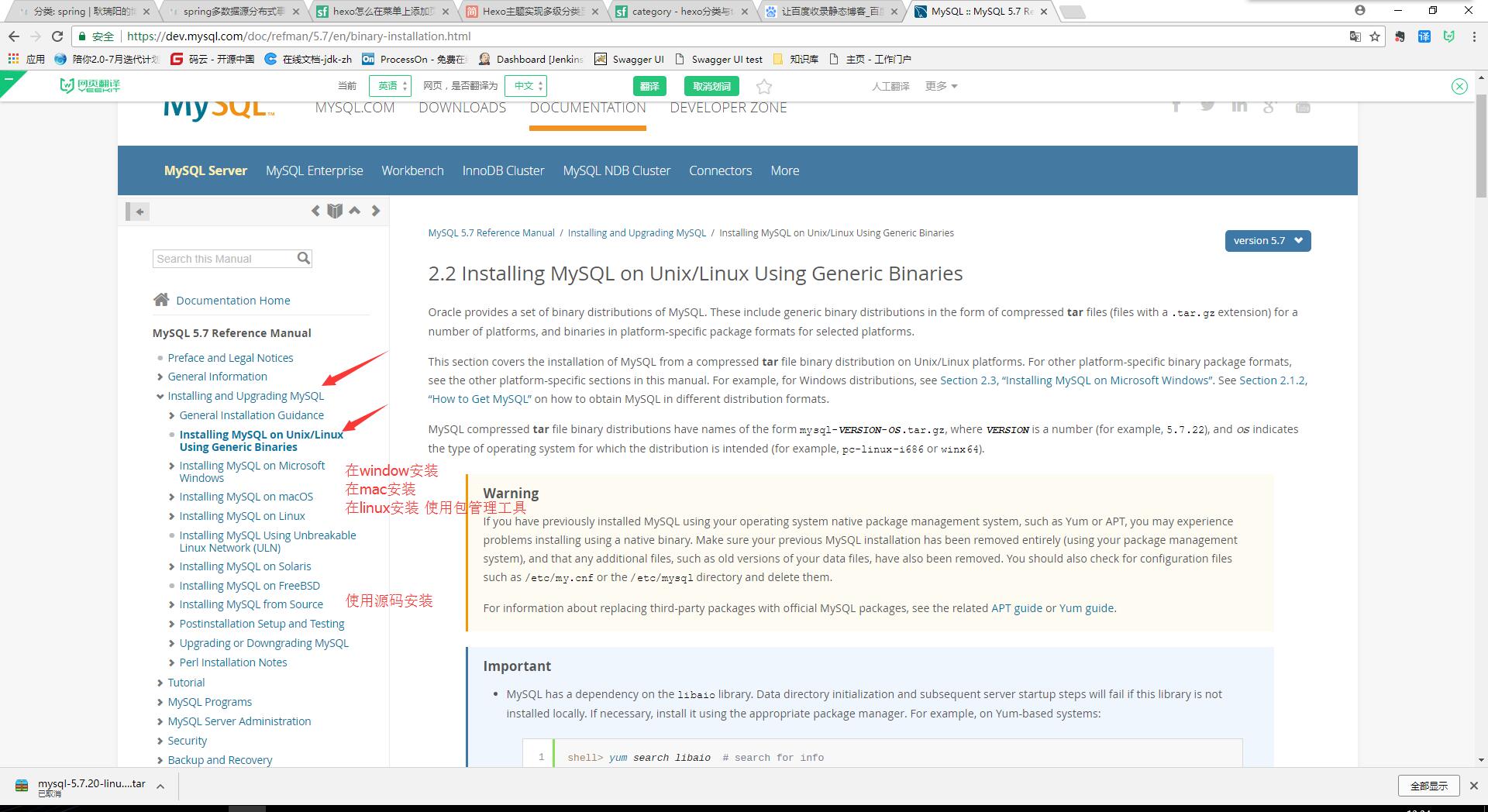This screenshot has width=1488, height=812.
Task: Go to previous manual section arrow
Action: 315,211
